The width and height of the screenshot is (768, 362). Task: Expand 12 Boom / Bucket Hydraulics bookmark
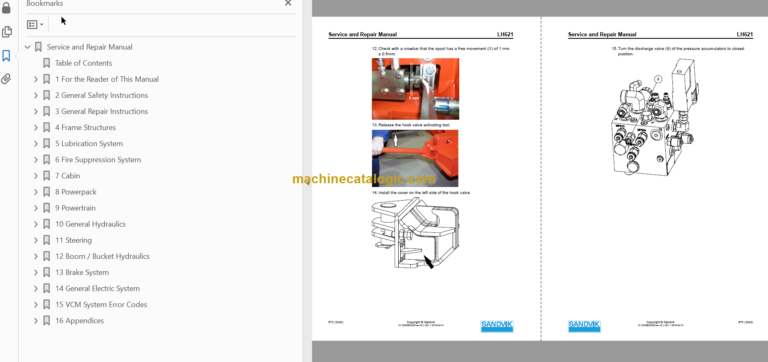(x=36, y=256)
